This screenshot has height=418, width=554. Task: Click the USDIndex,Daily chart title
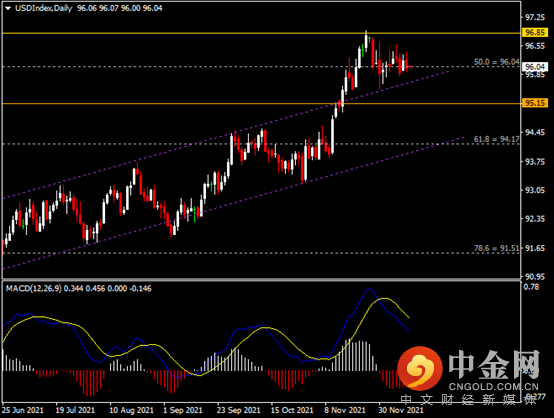coord(43,8)
